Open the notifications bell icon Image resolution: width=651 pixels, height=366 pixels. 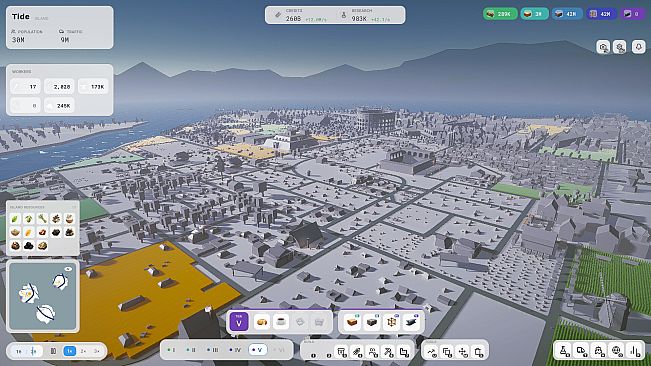point(639,47)
